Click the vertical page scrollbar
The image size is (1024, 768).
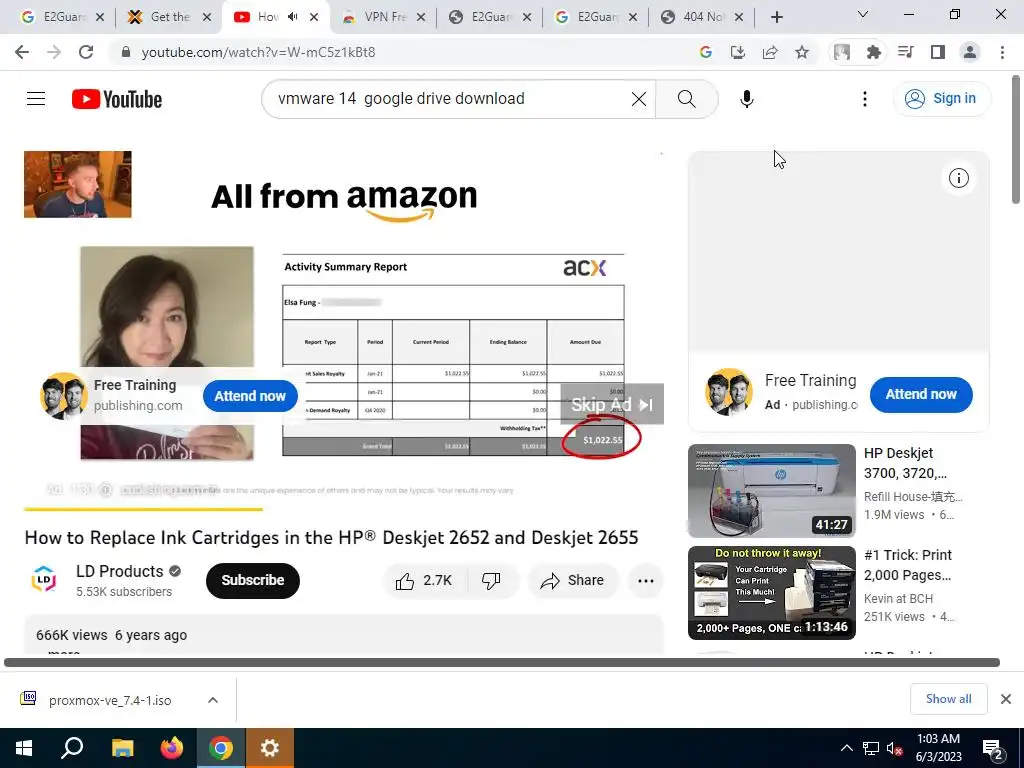[x=1017, y=139]
